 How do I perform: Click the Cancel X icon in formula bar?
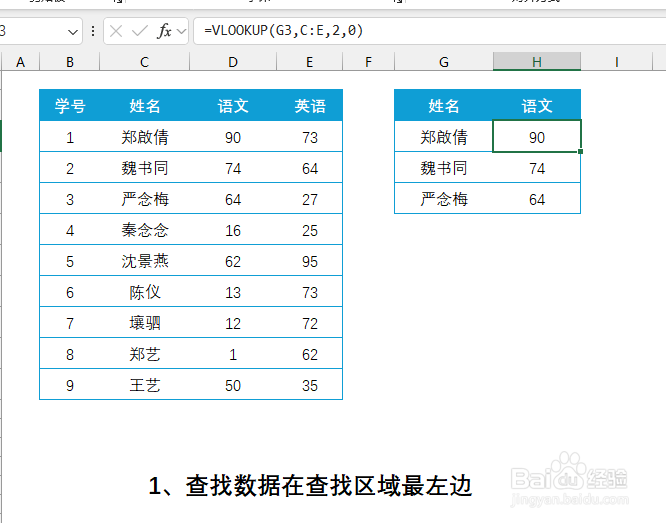[116, 31]
